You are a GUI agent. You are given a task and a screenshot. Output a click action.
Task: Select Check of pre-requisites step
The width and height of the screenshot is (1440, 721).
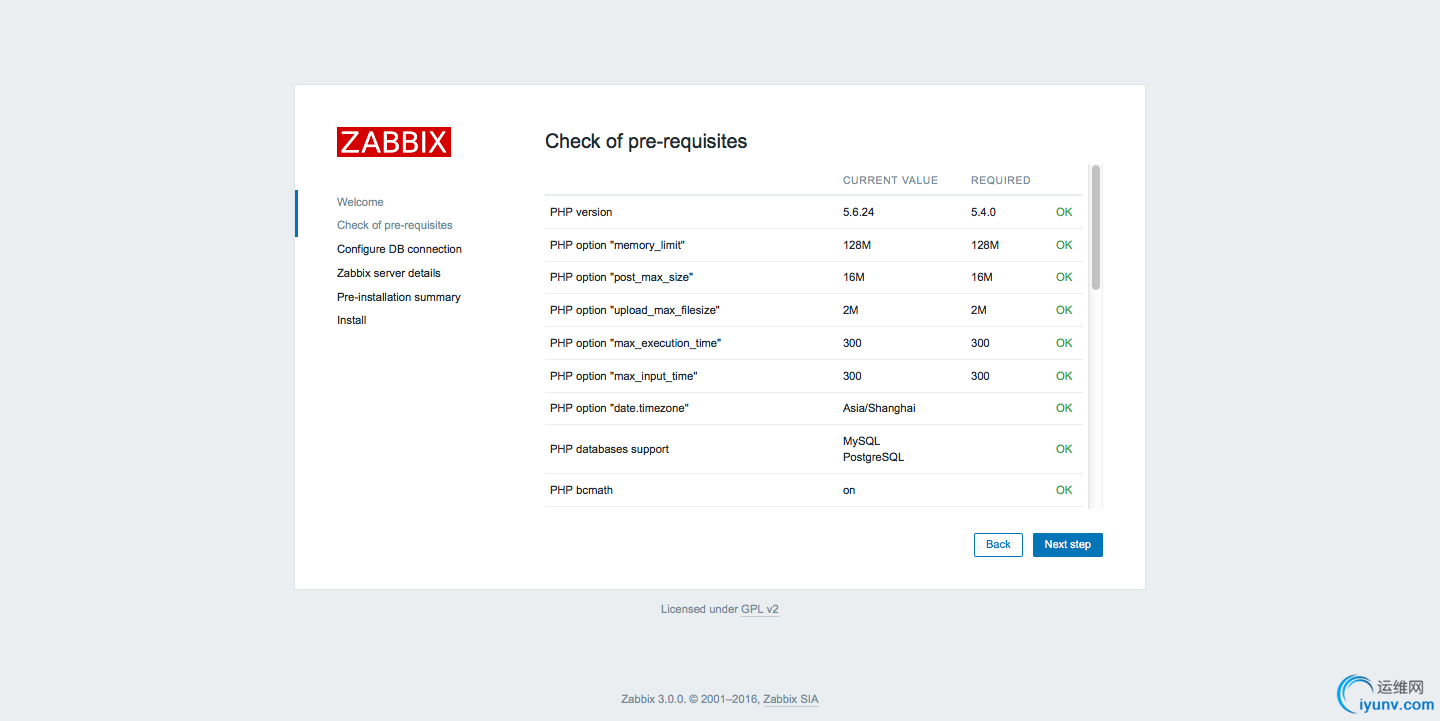coord(395,225)
